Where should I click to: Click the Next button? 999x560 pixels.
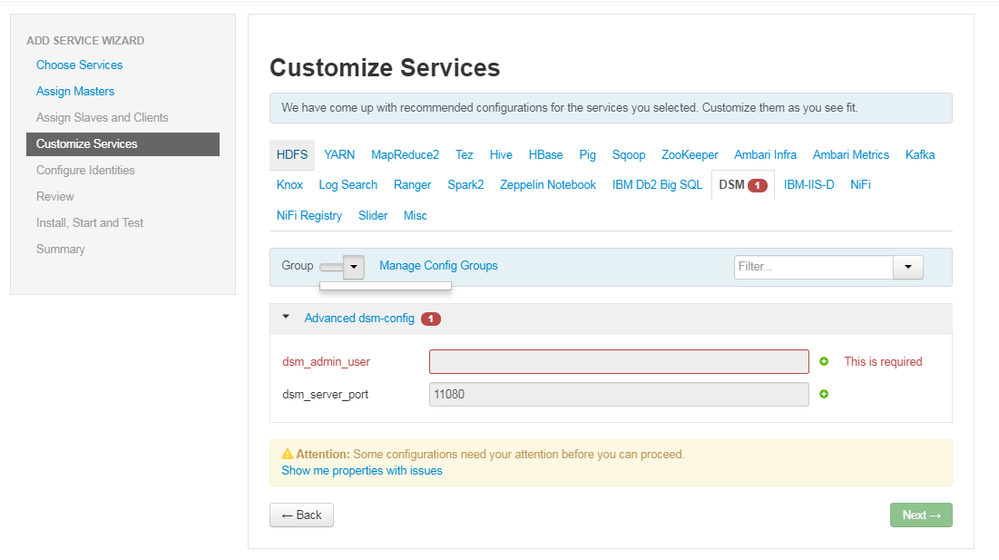pos(920,515)
